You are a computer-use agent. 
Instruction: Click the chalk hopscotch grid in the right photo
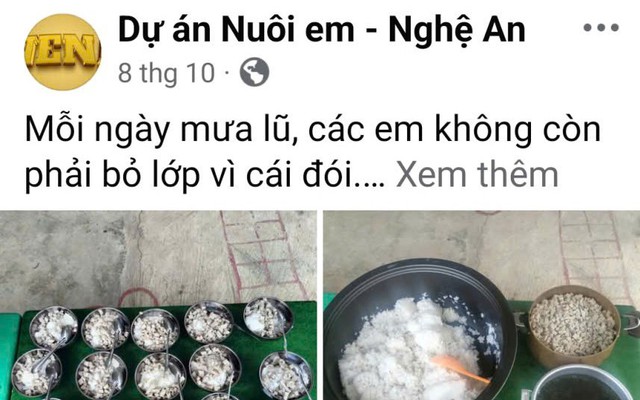pos(592,251)
